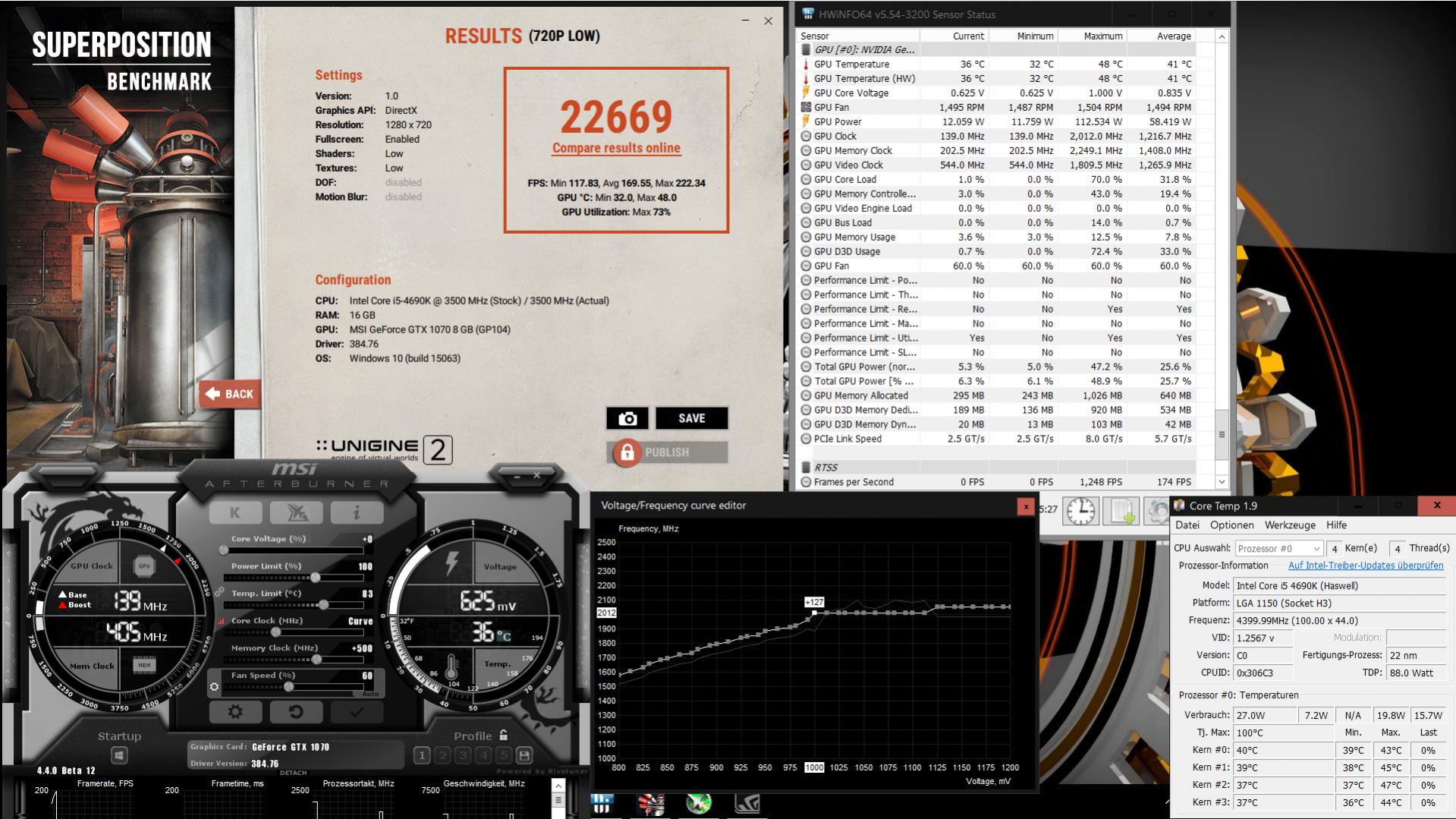Select the PCIe Link Speed sensor row
This screenshot has height=819, width=1456.
point(998,439)
